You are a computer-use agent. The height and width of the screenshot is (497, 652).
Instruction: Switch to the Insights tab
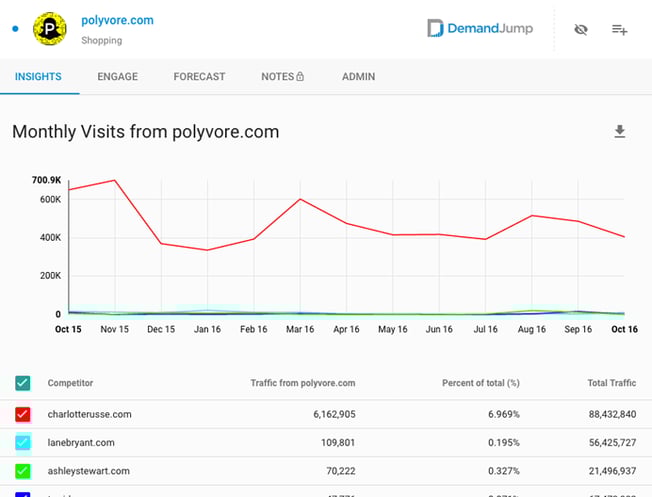38,77
